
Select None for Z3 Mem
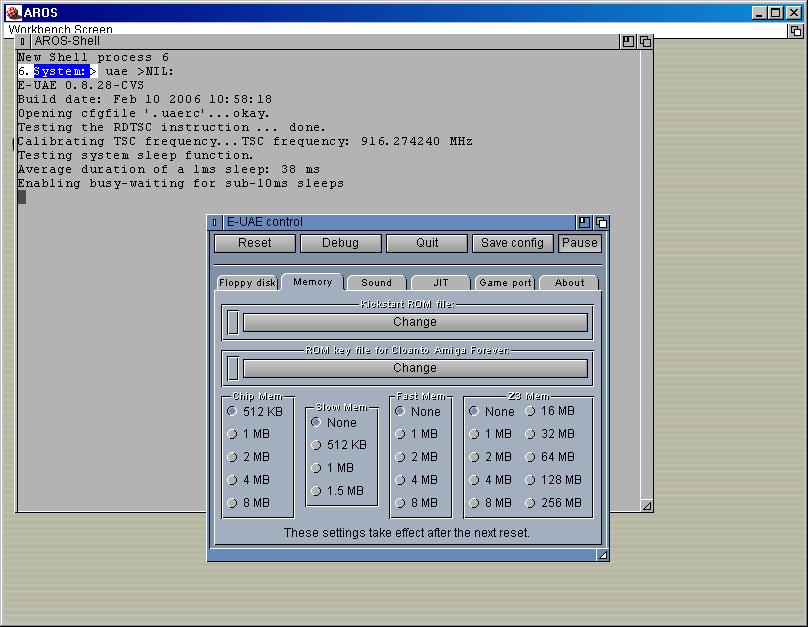474,411
